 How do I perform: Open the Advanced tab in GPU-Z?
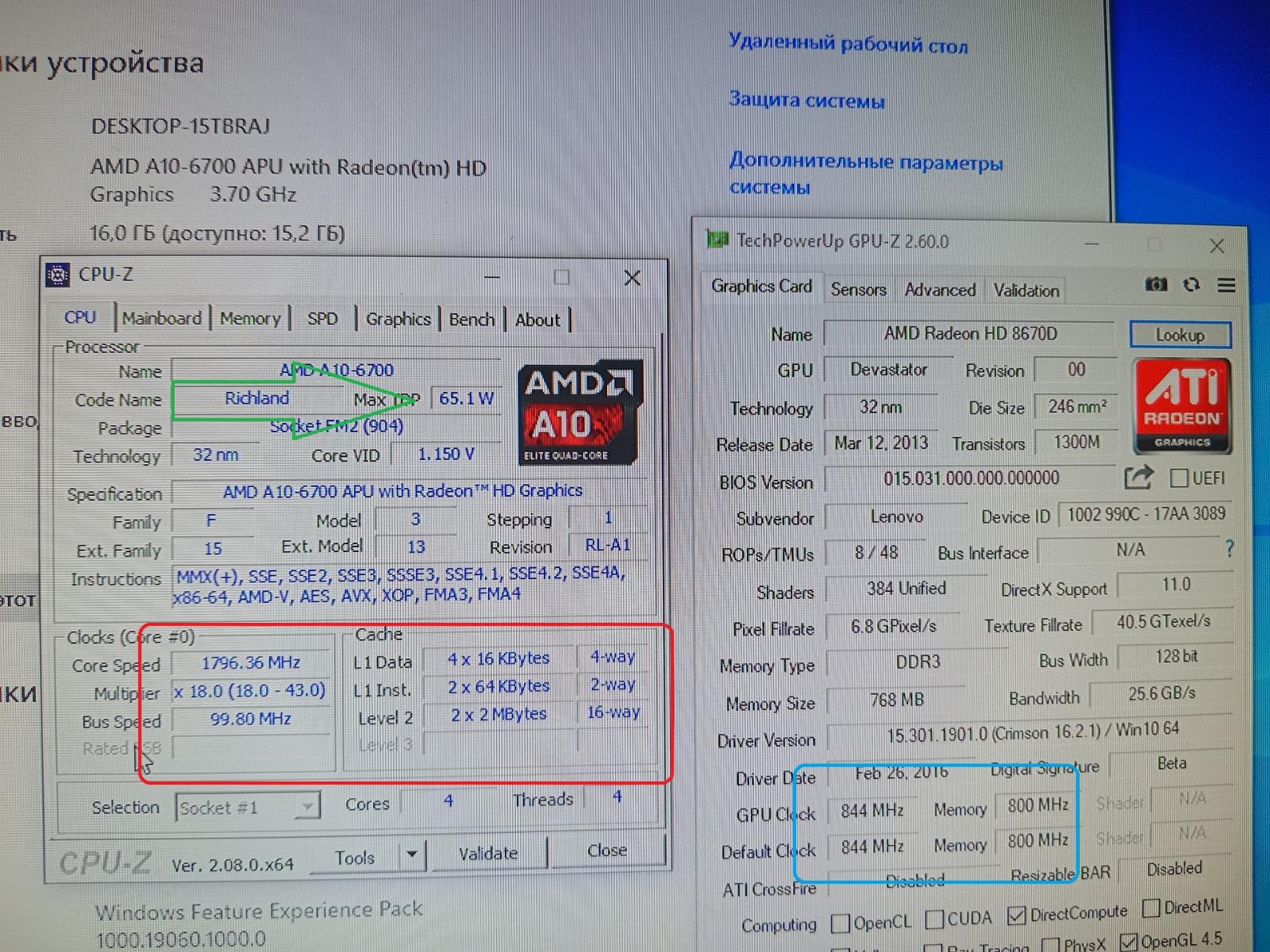tap(940, 290)
